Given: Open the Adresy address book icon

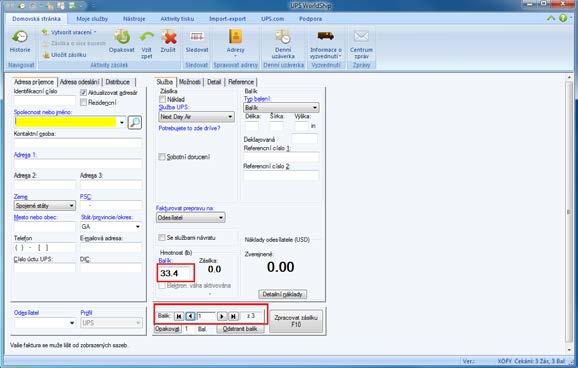Looking at the screenshot, I should coord(235,43).
